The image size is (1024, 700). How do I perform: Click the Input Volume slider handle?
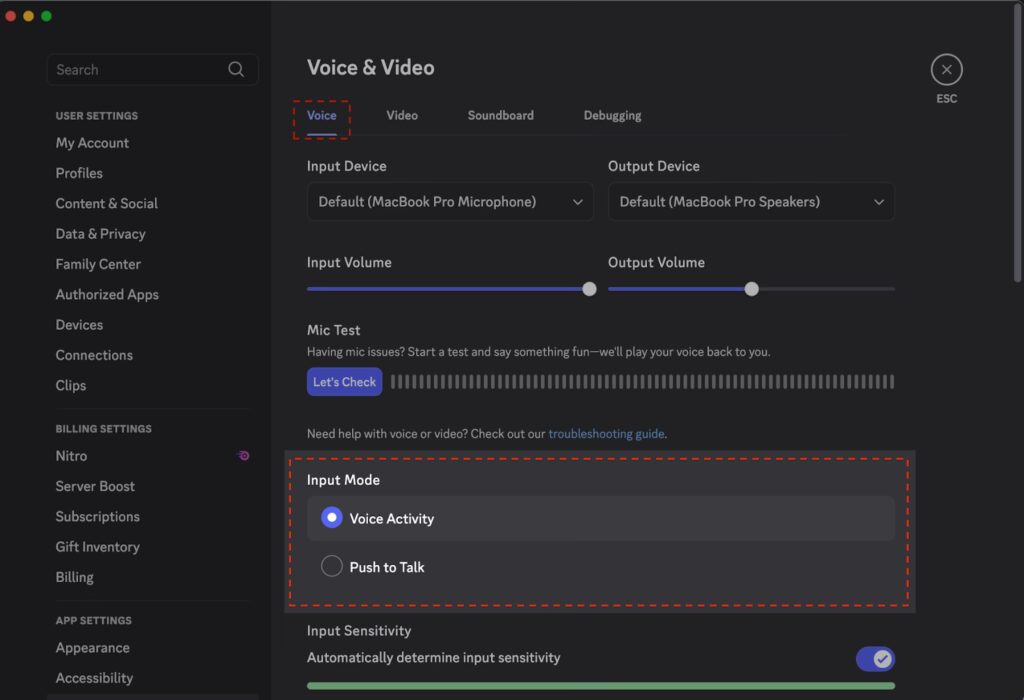tap(589, 289)
